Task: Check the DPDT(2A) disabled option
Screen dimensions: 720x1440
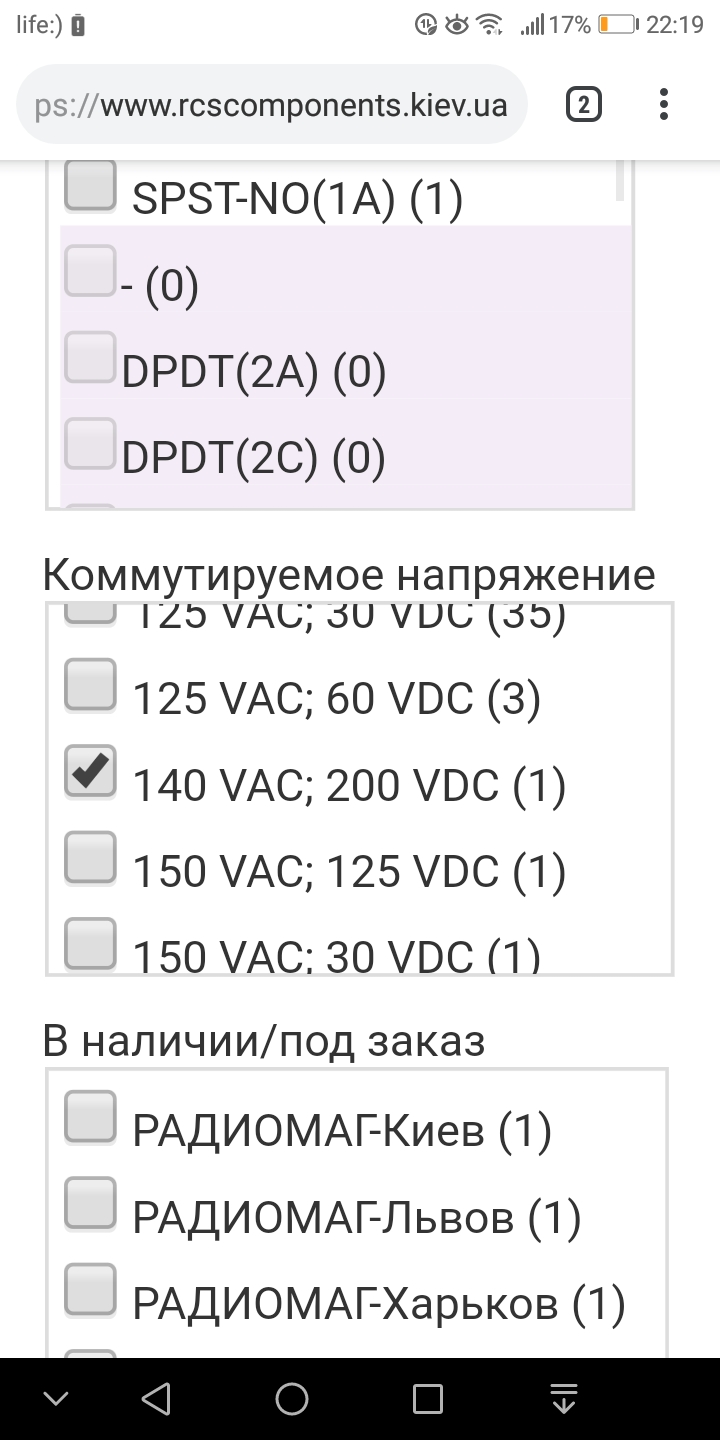Action: pyautogui.click(x=90, y=358)
